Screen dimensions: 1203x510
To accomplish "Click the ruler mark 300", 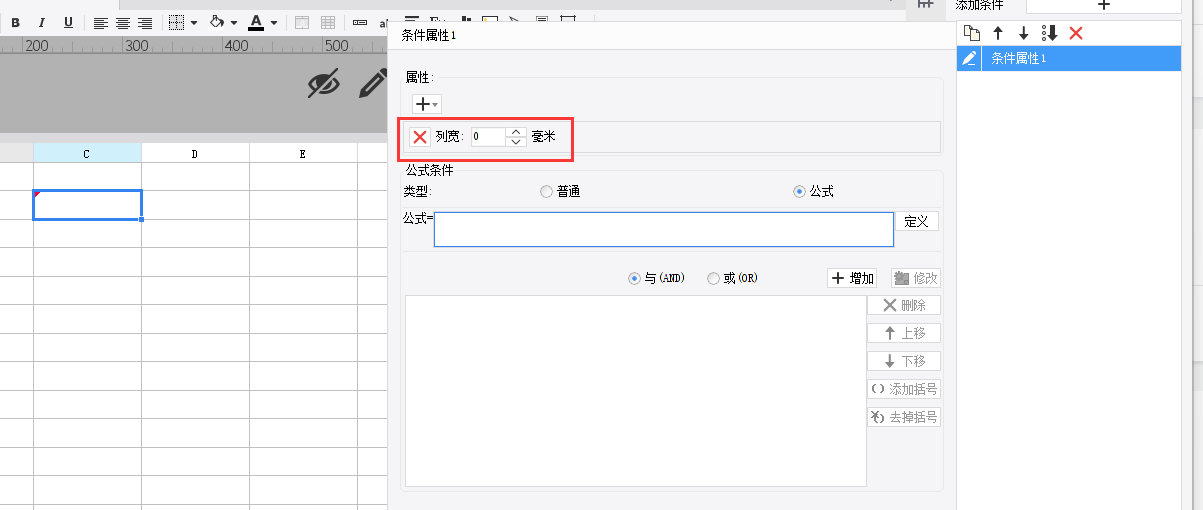I will coord(137,46).
